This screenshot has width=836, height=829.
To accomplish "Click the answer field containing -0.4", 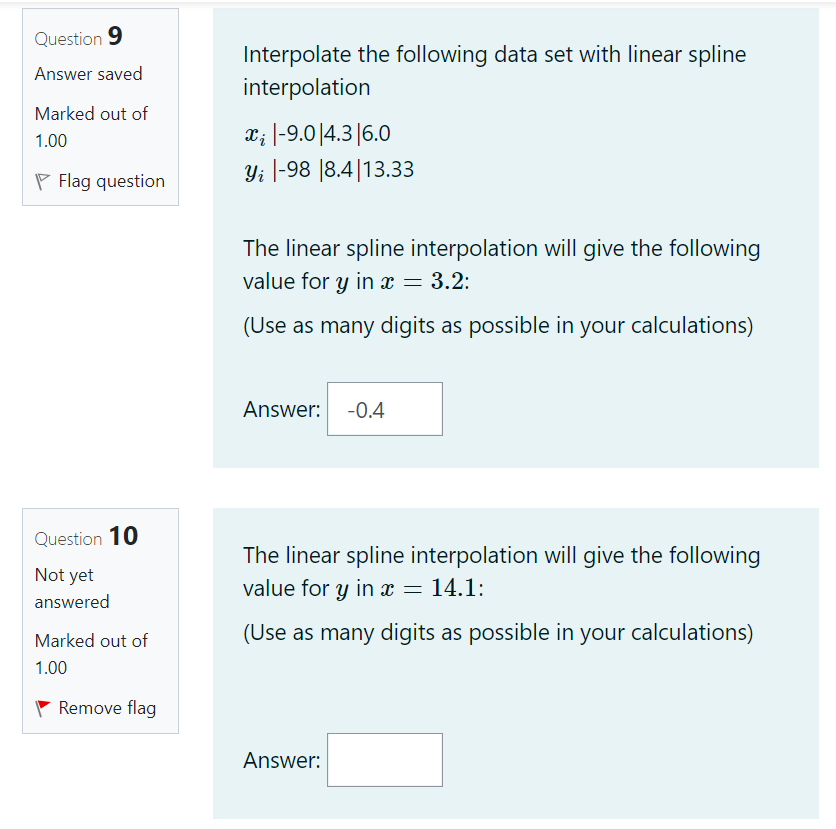I will pyautogui.click(x=384, y=409).
